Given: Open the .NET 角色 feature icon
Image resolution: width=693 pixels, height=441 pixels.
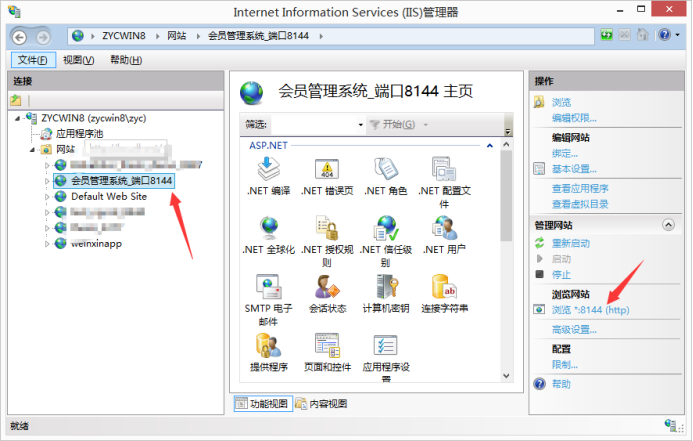Looking at the screenshot, I should (x=385, y=169).
